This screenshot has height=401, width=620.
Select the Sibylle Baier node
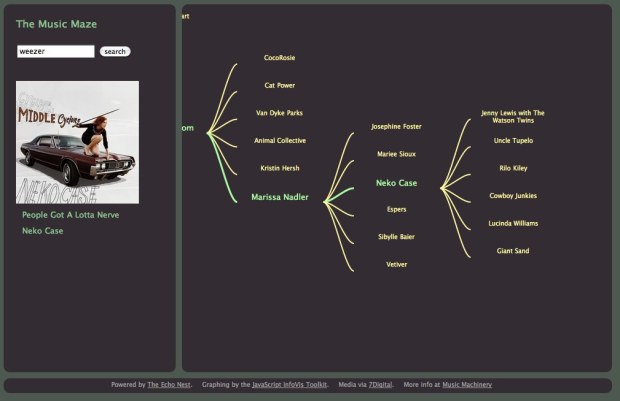396,237
